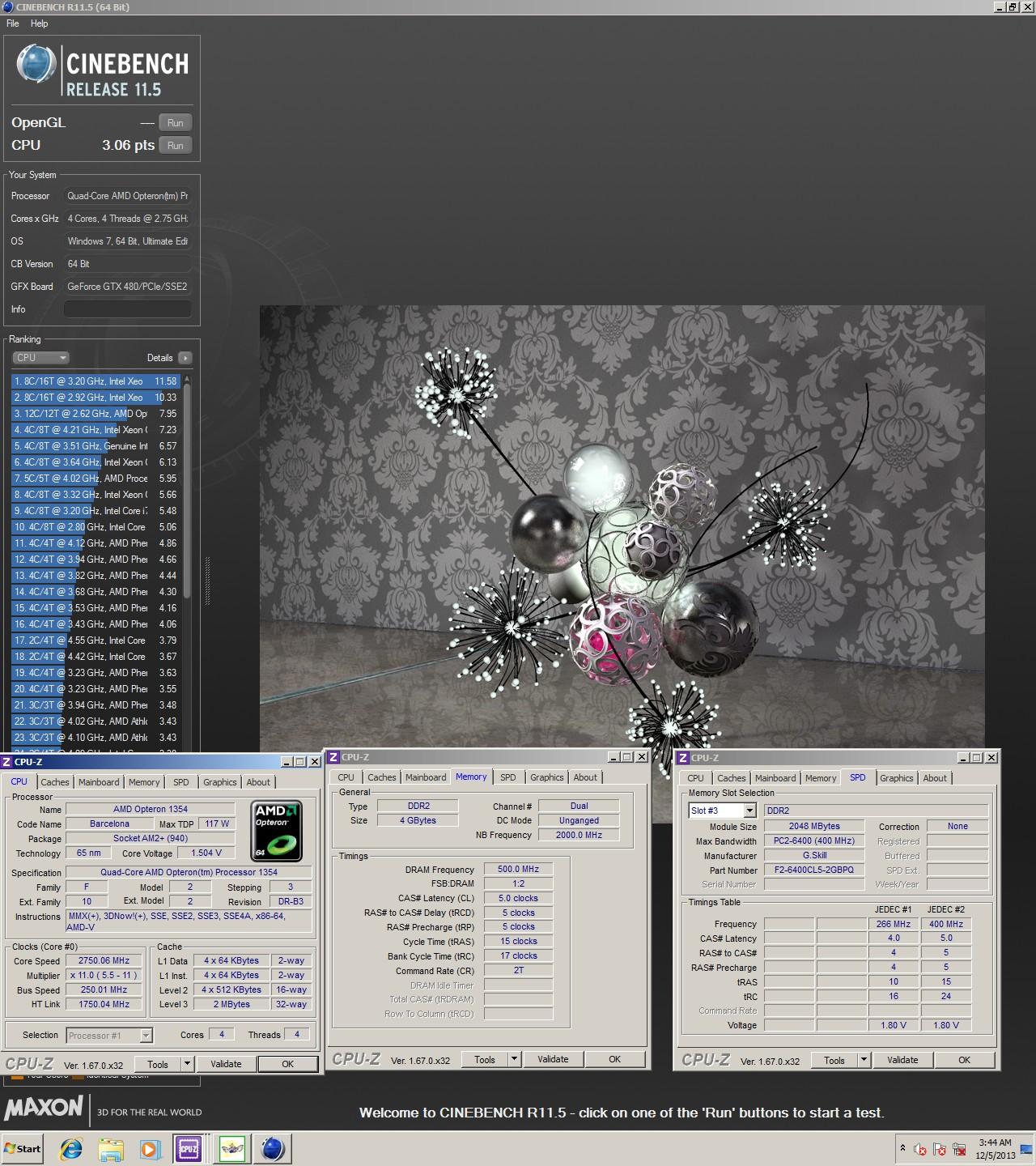Open Tools dropdown arrow in right CPU-Z window
Screen dimensions: 1036x1166
tap(864, 1060)
